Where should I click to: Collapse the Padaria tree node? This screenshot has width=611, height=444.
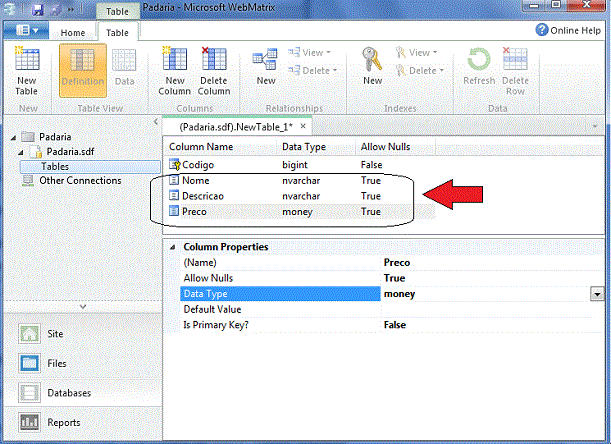click(x=14, y=137)
